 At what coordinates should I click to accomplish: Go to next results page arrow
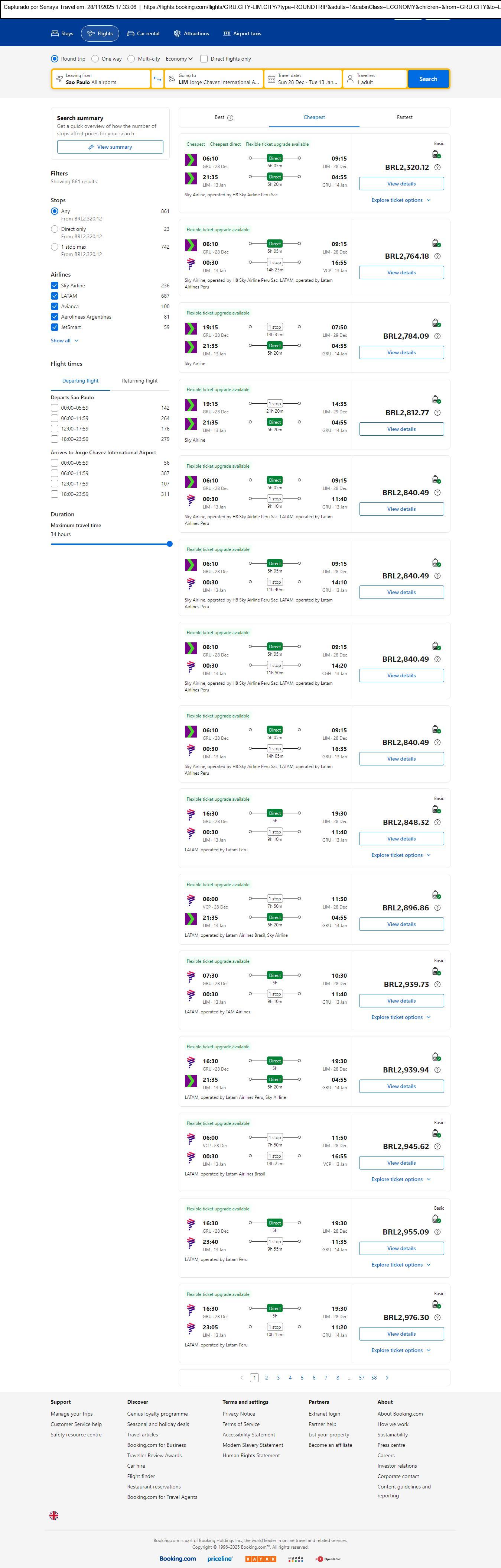387,1377
